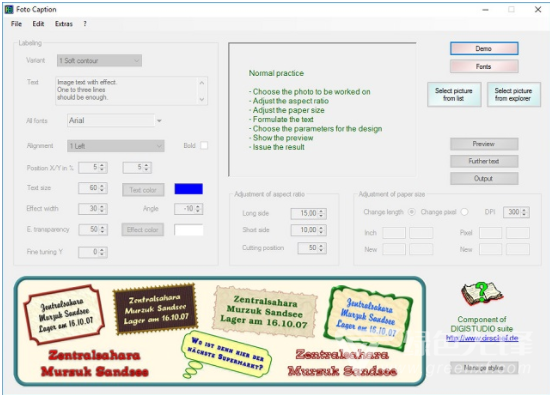Click the Demo button

(484, 48)
